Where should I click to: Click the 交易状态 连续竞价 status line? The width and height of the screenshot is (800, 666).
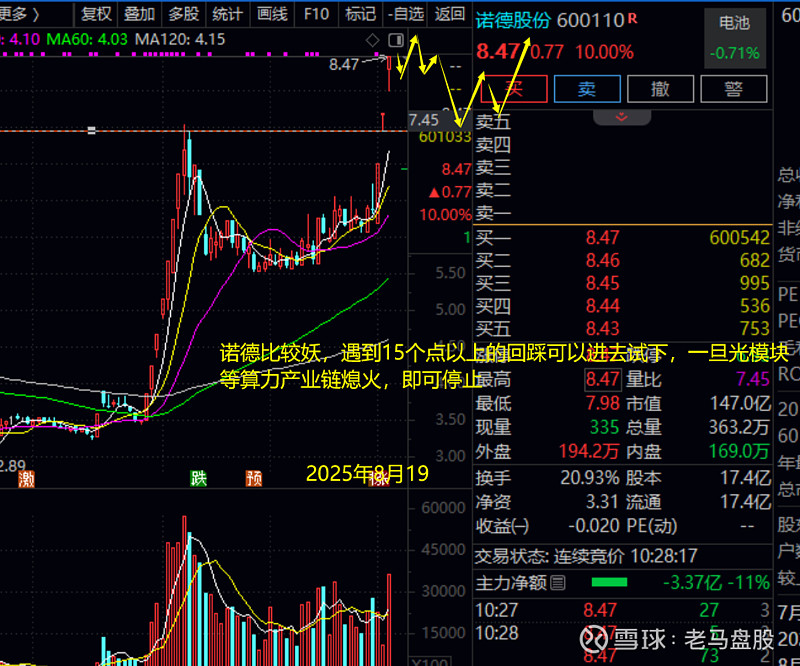click(586, 556)
